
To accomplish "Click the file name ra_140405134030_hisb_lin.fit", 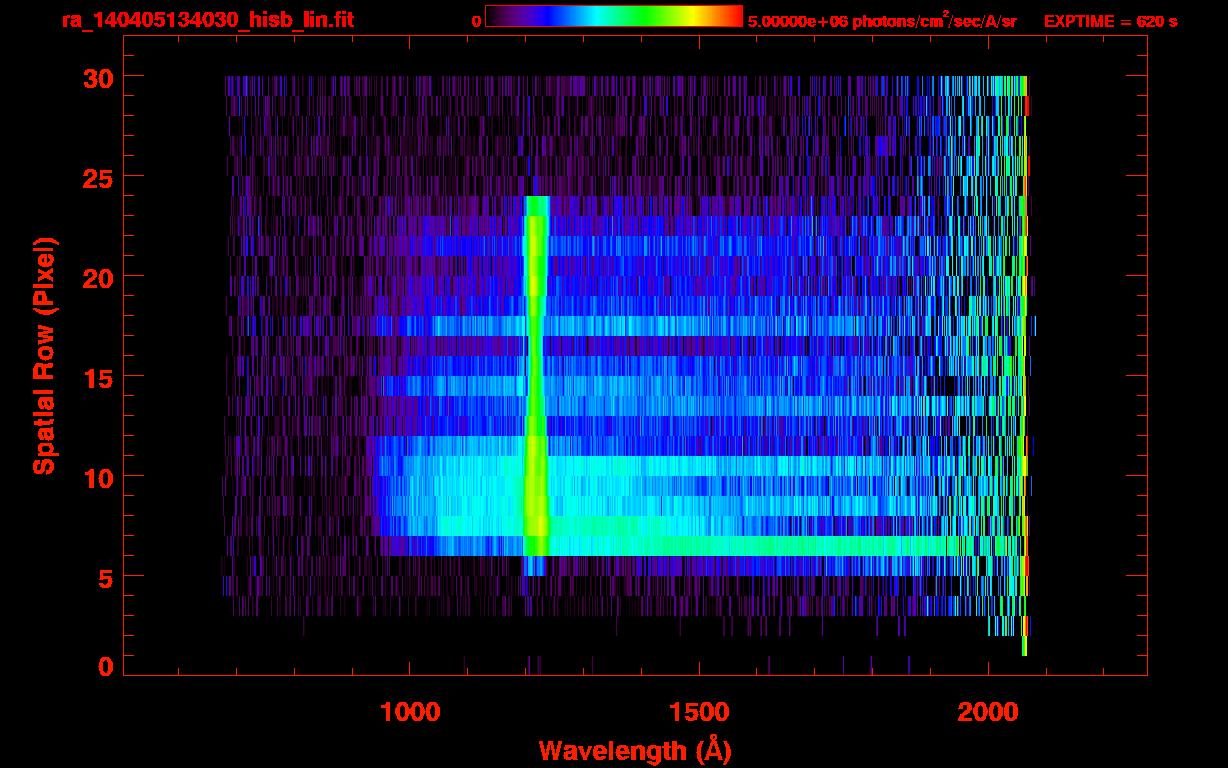I will tap(207, 20).
